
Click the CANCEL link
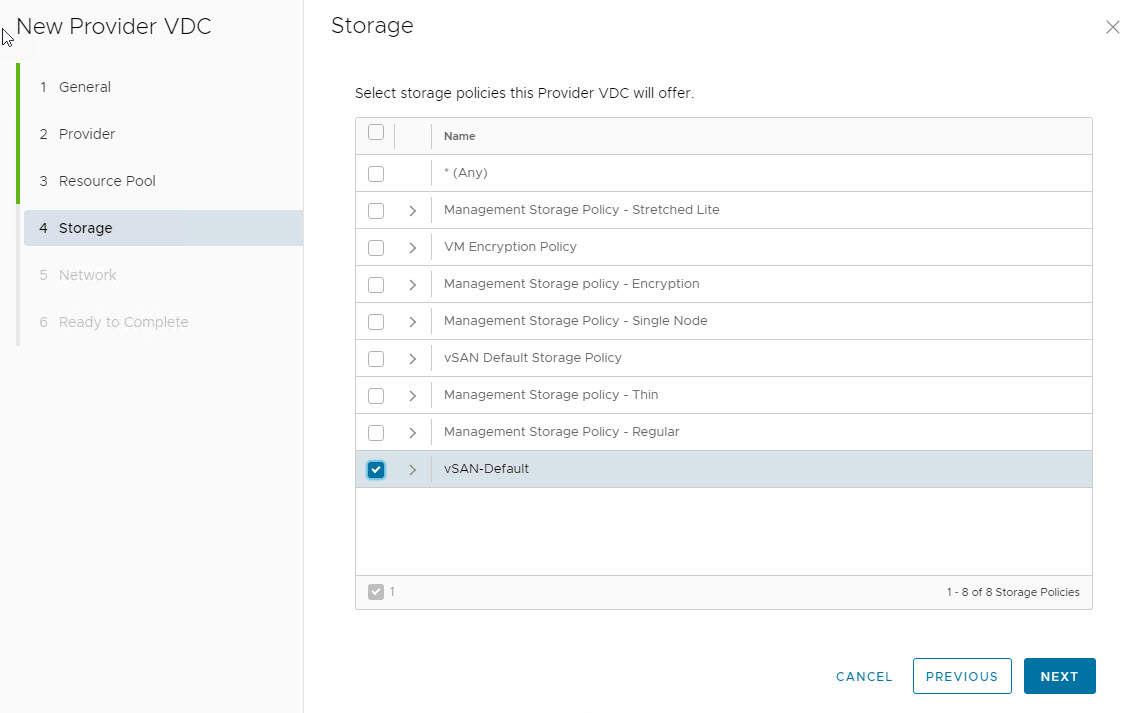tap(864, 676)
